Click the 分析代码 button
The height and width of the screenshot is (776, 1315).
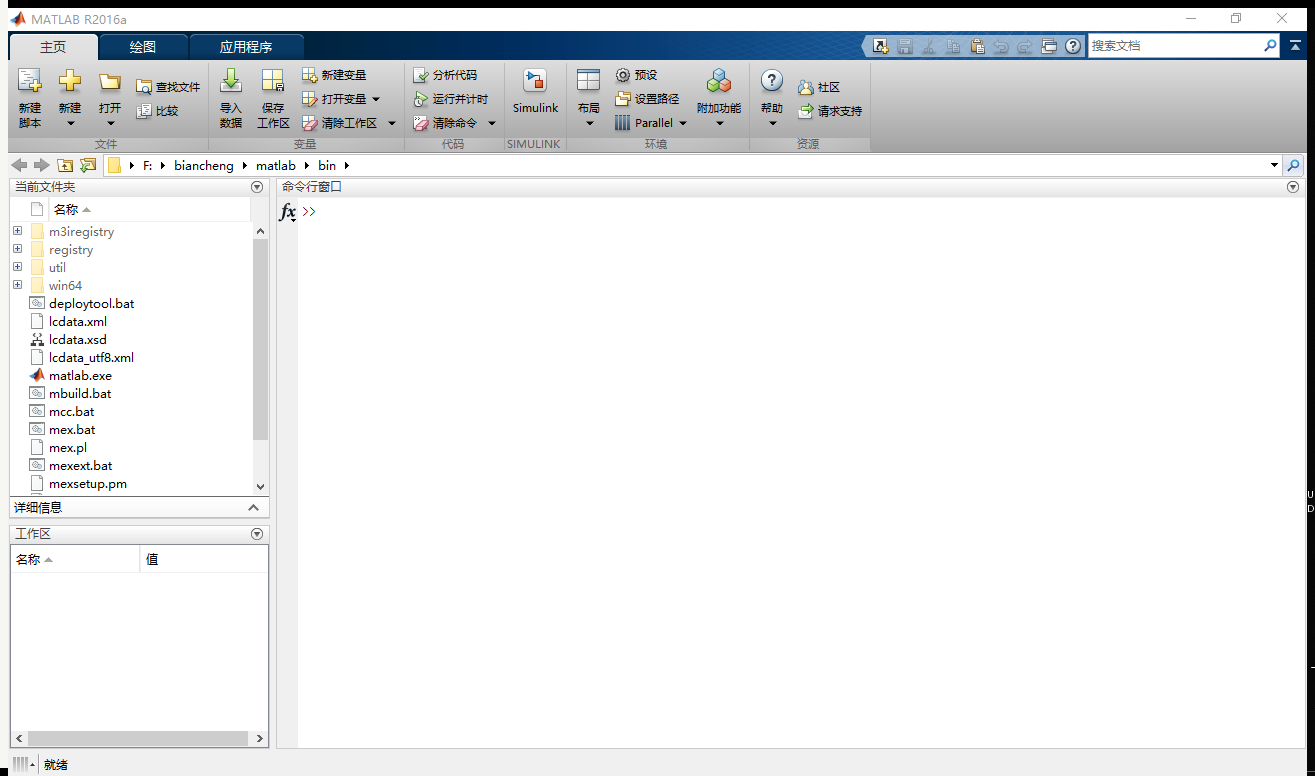point(445,75)
